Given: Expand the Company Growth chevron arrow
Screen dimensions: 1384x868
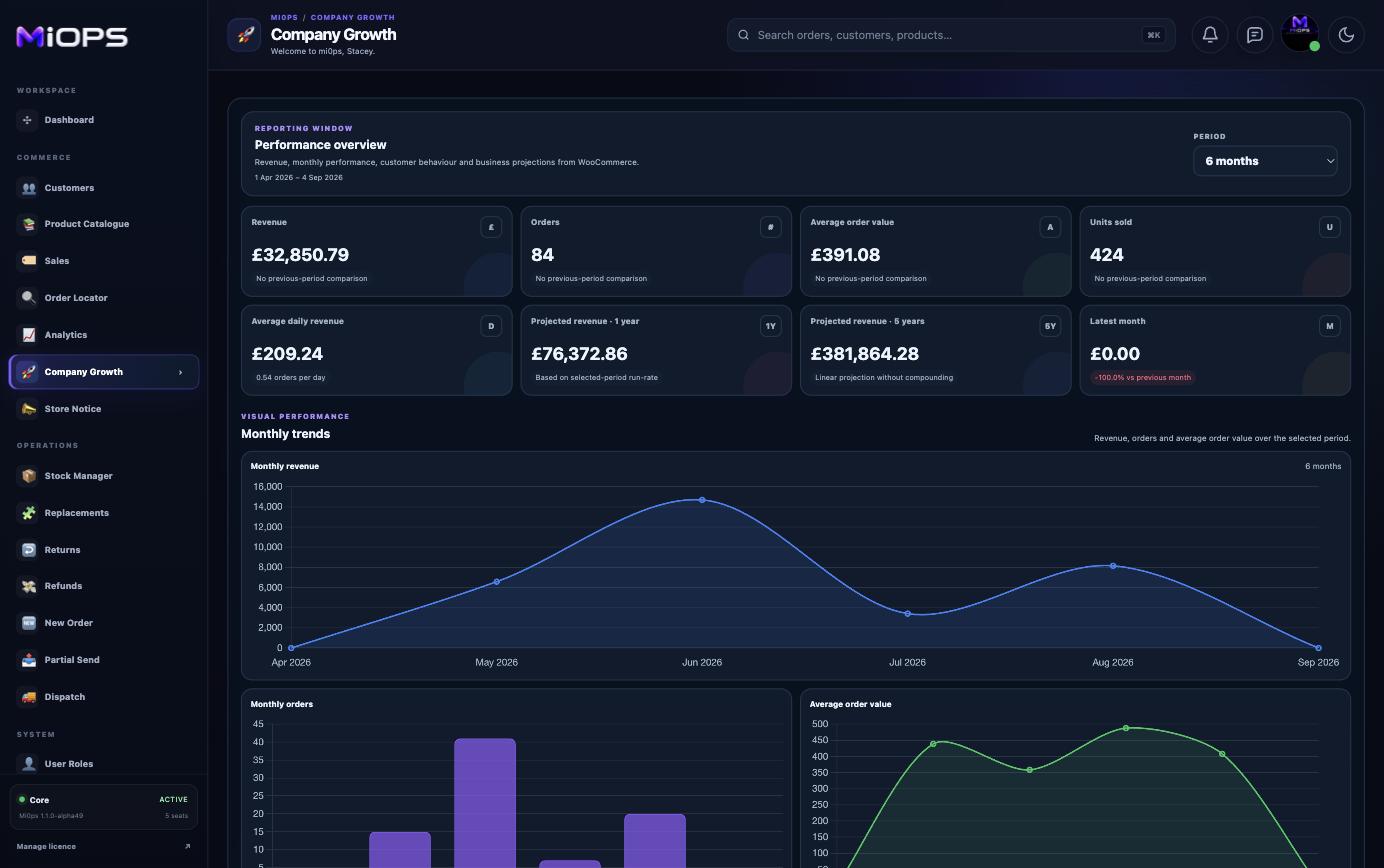Looking at the screenshot, I should pos(181,373).
